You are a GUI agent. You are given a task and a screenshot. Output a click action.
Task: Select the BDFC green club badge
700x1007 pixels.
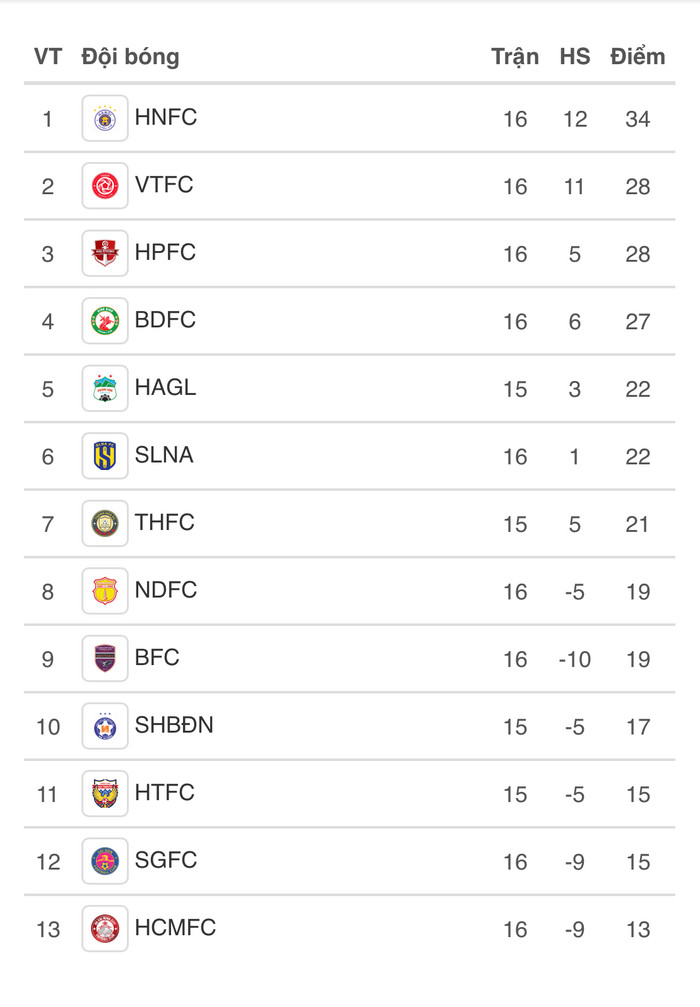point(105,320)
